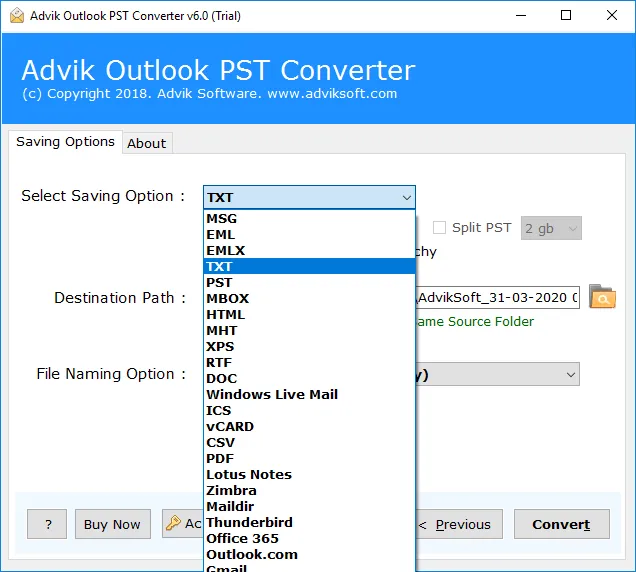Click the folder browse icon for destination path

(x=602, y=297)
